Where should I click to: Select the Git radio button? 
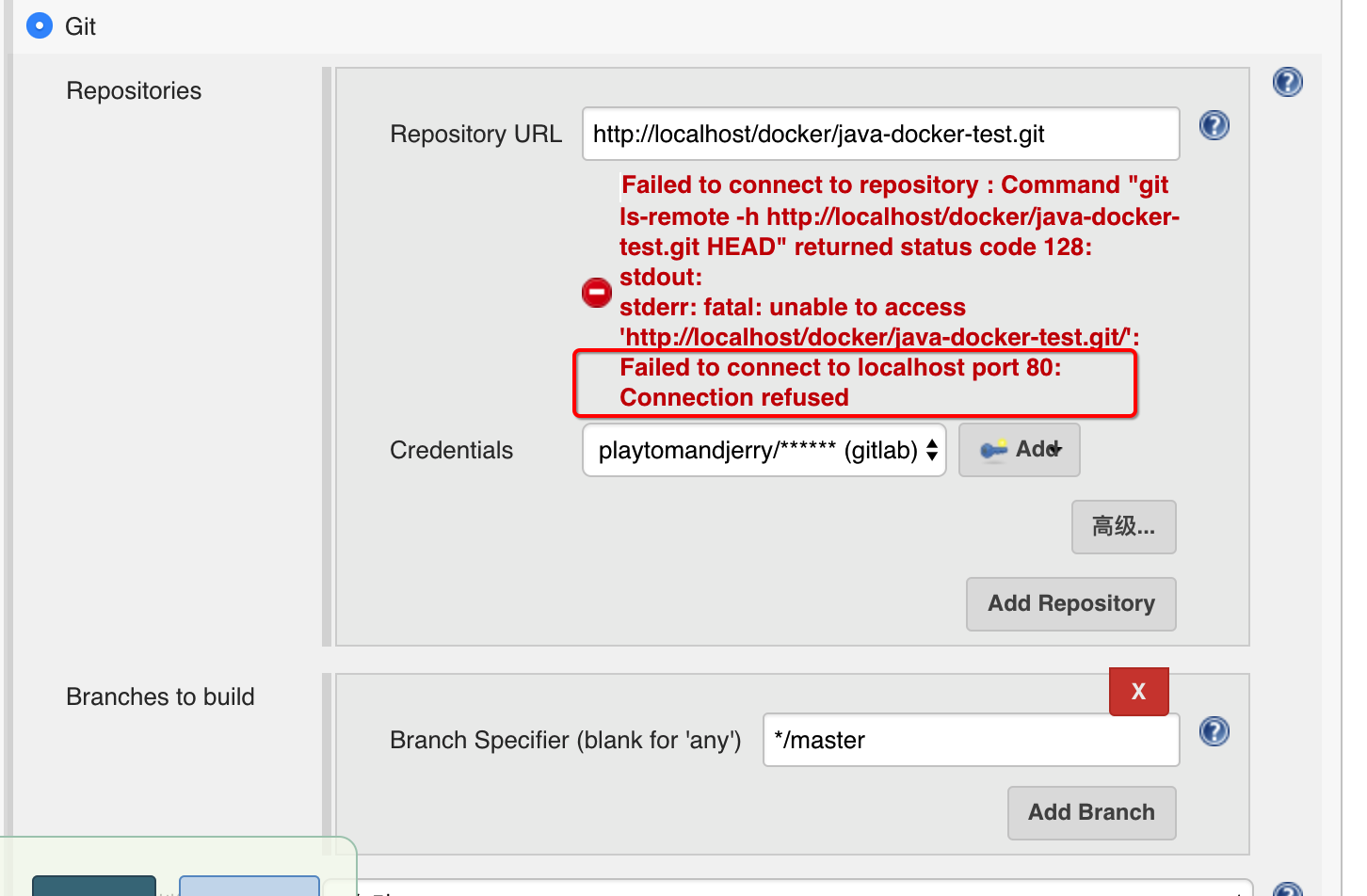coord(40,25)
